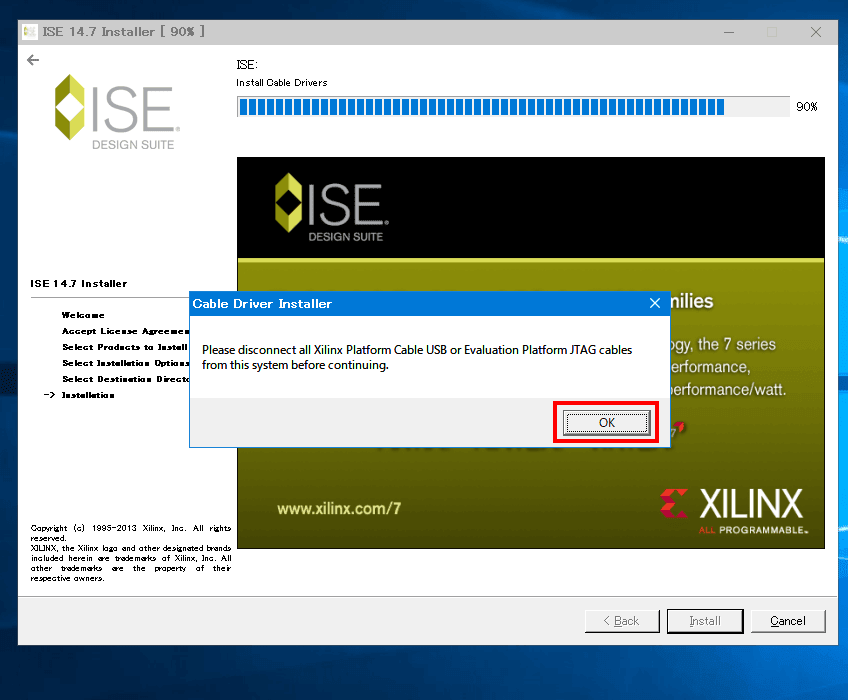
Task: Click the installation progress bar
Action: click(513, 107)
